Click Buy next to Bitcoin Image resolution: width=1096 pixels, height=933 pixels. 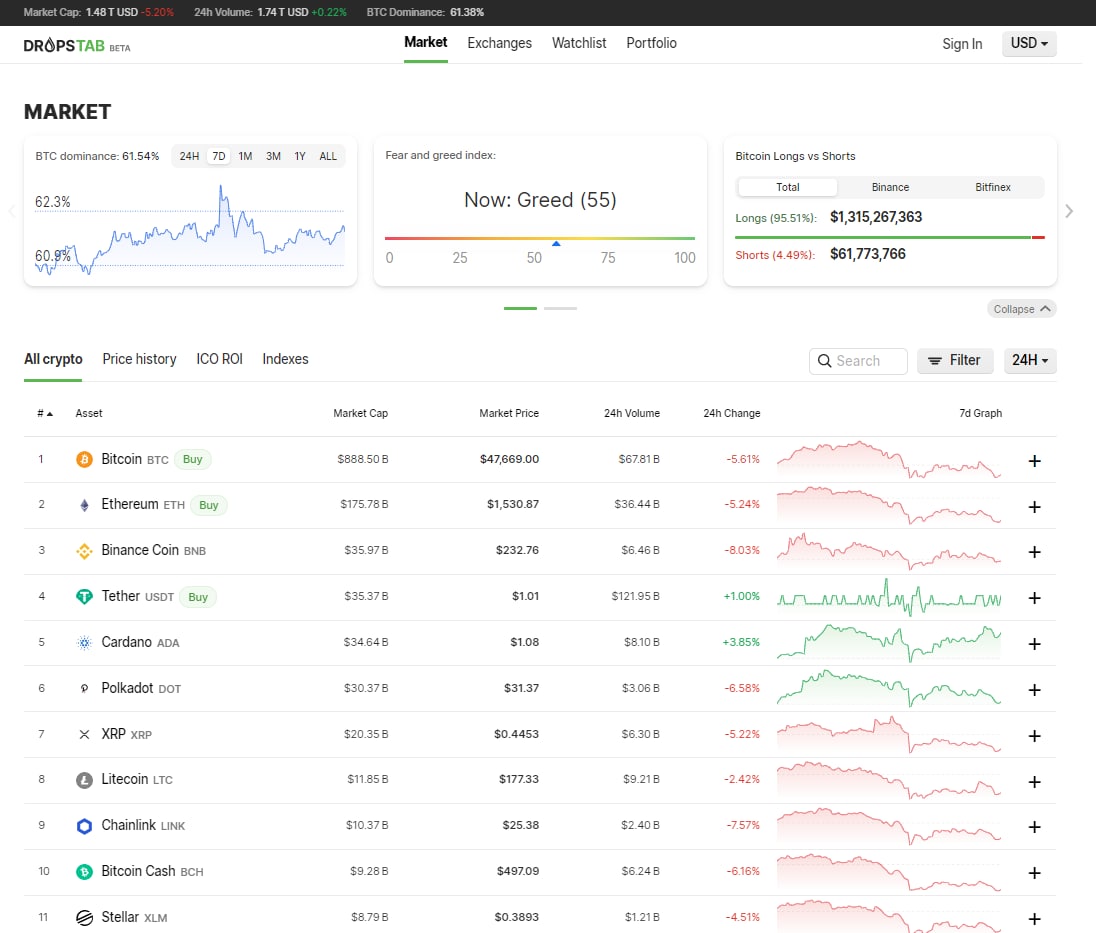[192, 459]
